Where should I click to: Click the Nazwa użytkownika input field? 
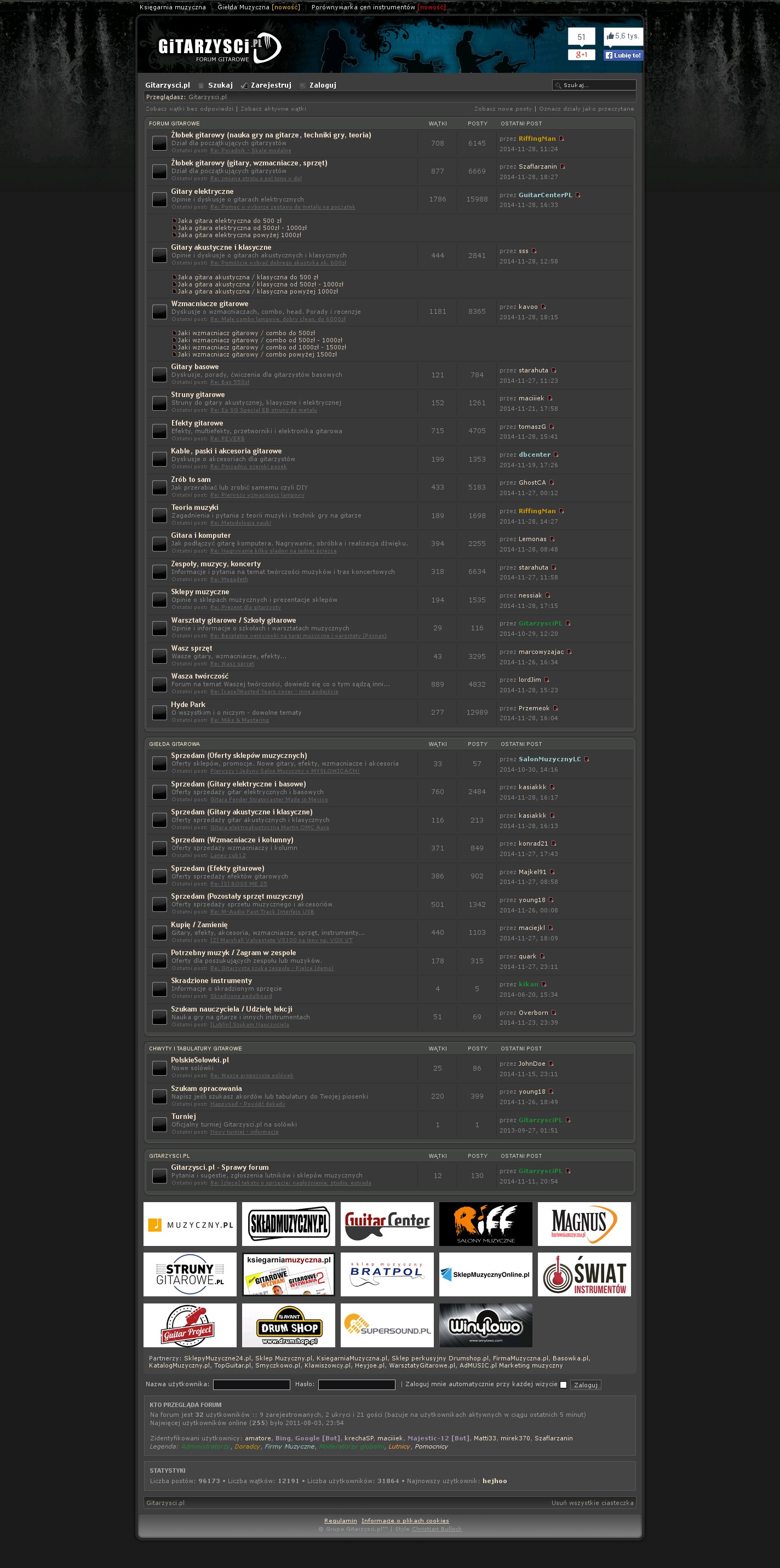click(x=251, y=1385)
